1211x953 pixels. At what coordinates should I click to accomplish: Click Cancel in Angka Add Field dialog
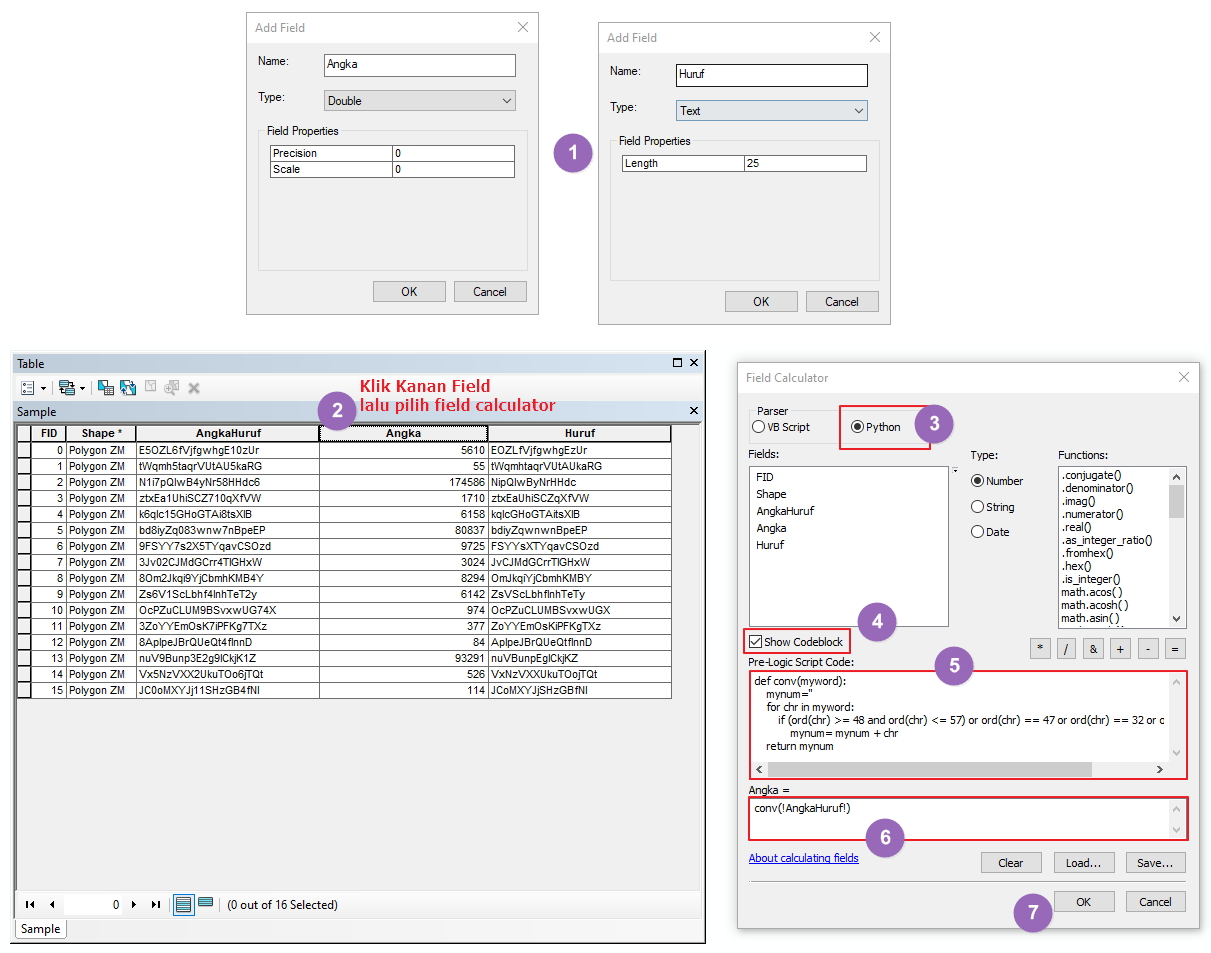coord(490,292)
